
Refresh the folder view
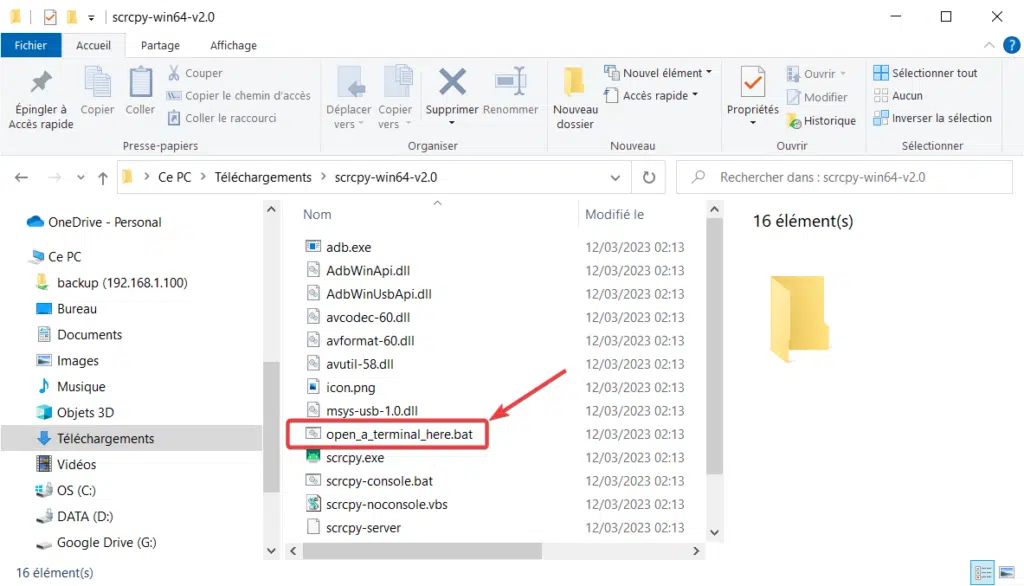pyautogui.click(x=648, y=177)
